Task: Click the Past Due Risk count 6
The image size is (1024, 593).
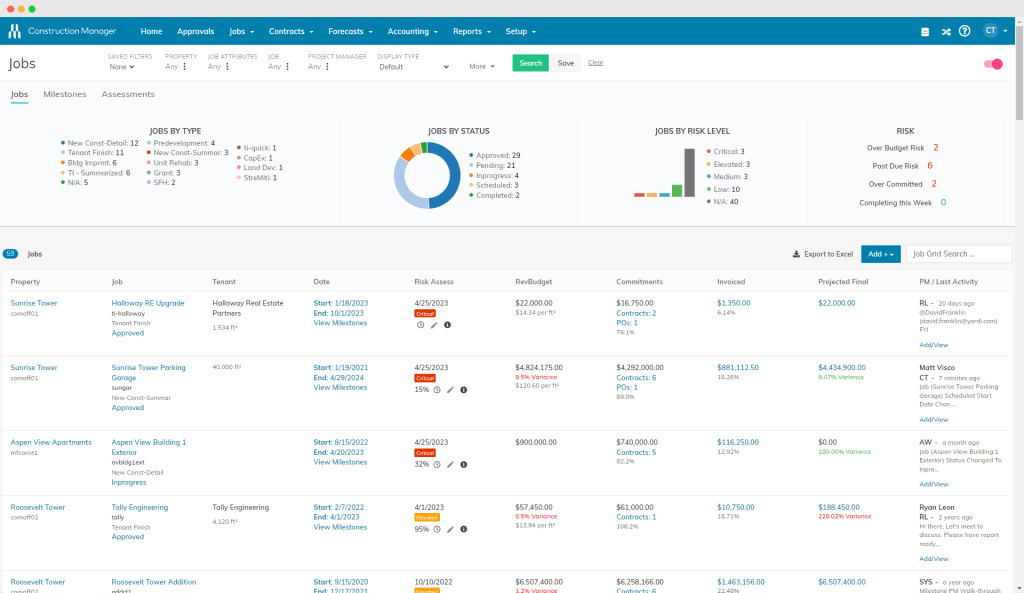Action: (x=930, y=166)
